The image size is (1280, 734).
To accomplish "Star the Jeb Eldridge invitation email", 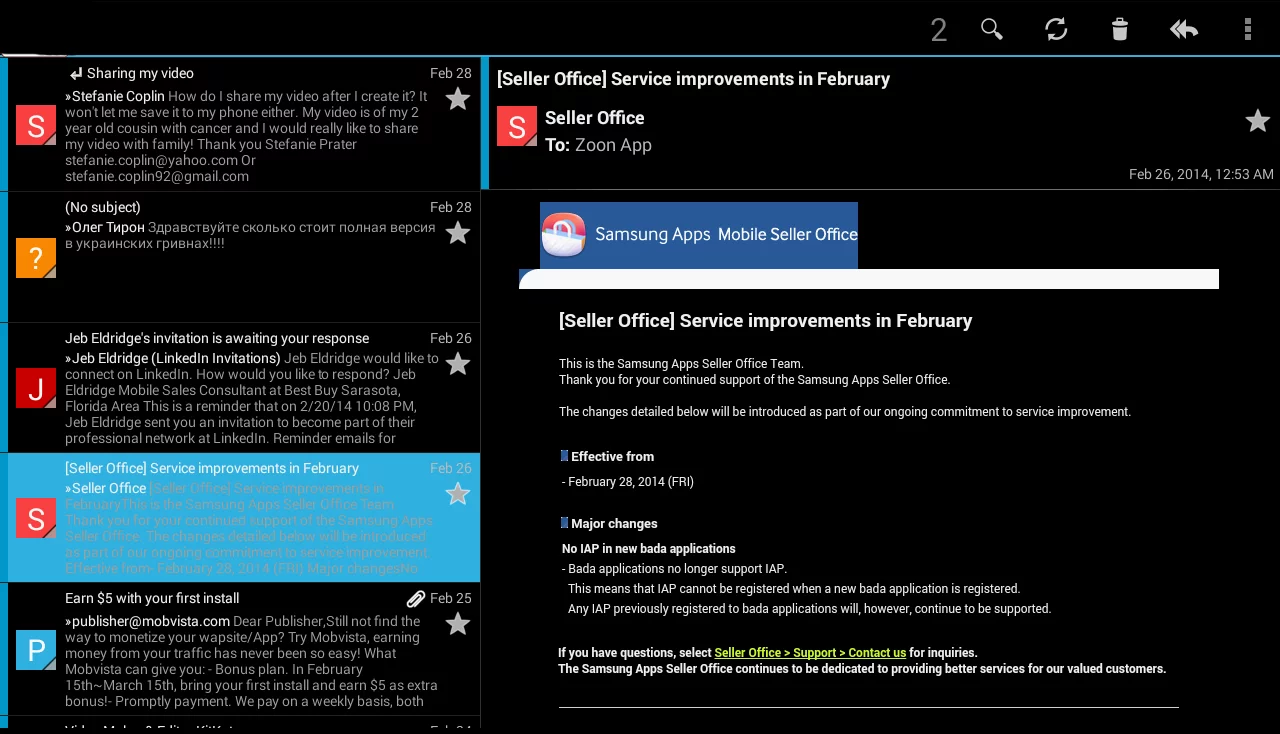I will tap(458, 363).
